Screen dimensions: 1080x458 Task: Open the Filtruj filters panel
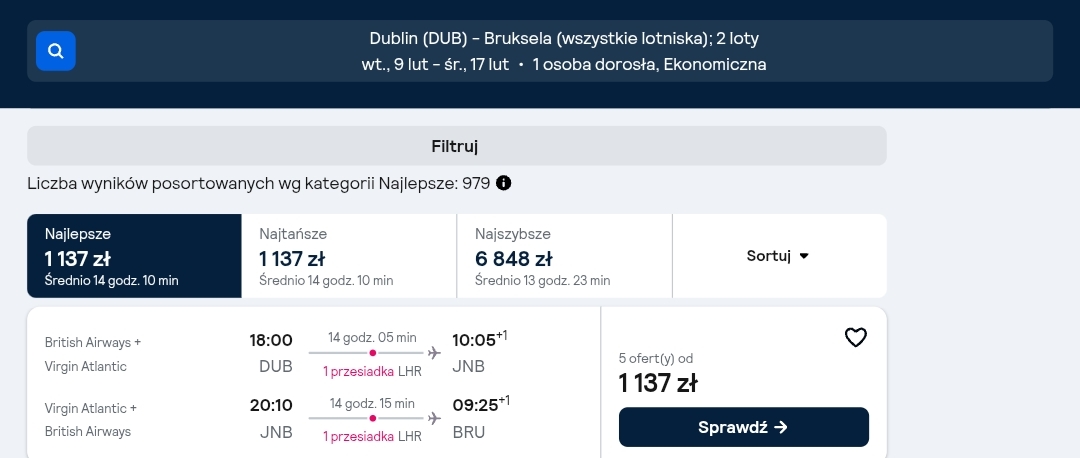point(457,146)
